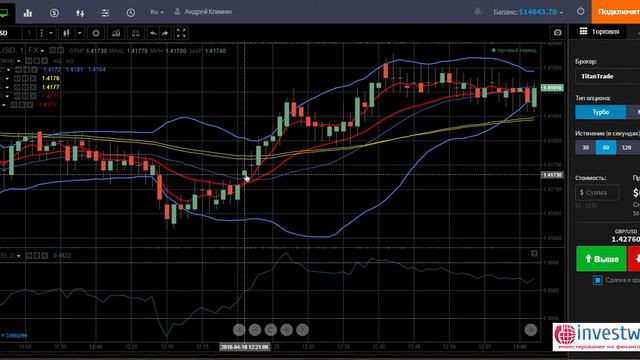Viewport: 640px width, 360px height.
Task: Click the power logout icon
Action: [x=580, y=11]
